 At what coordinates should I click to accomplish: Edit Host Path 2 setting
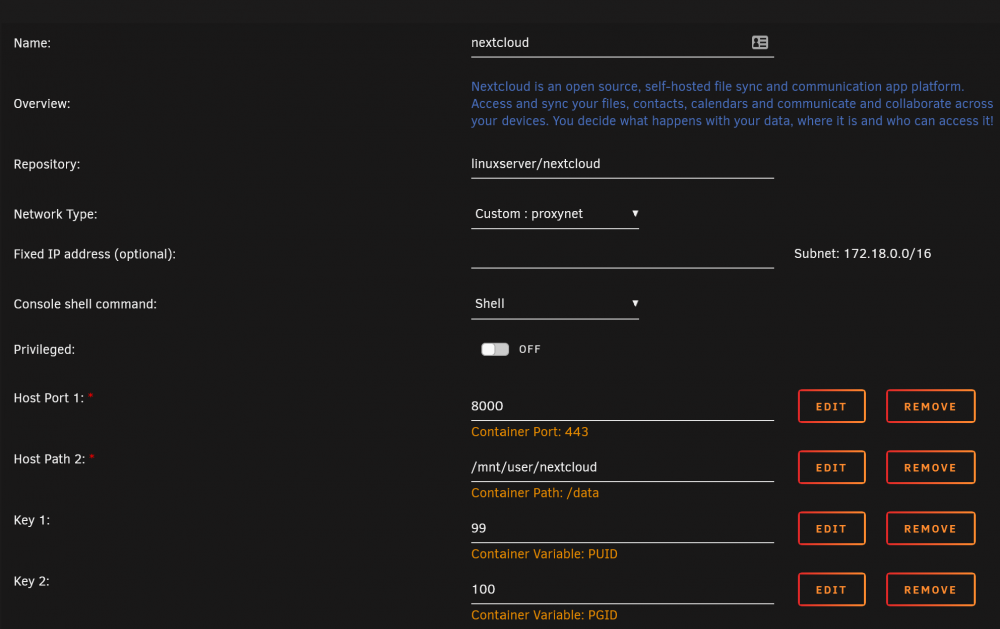pyautogui.click(x=832, y=468)
